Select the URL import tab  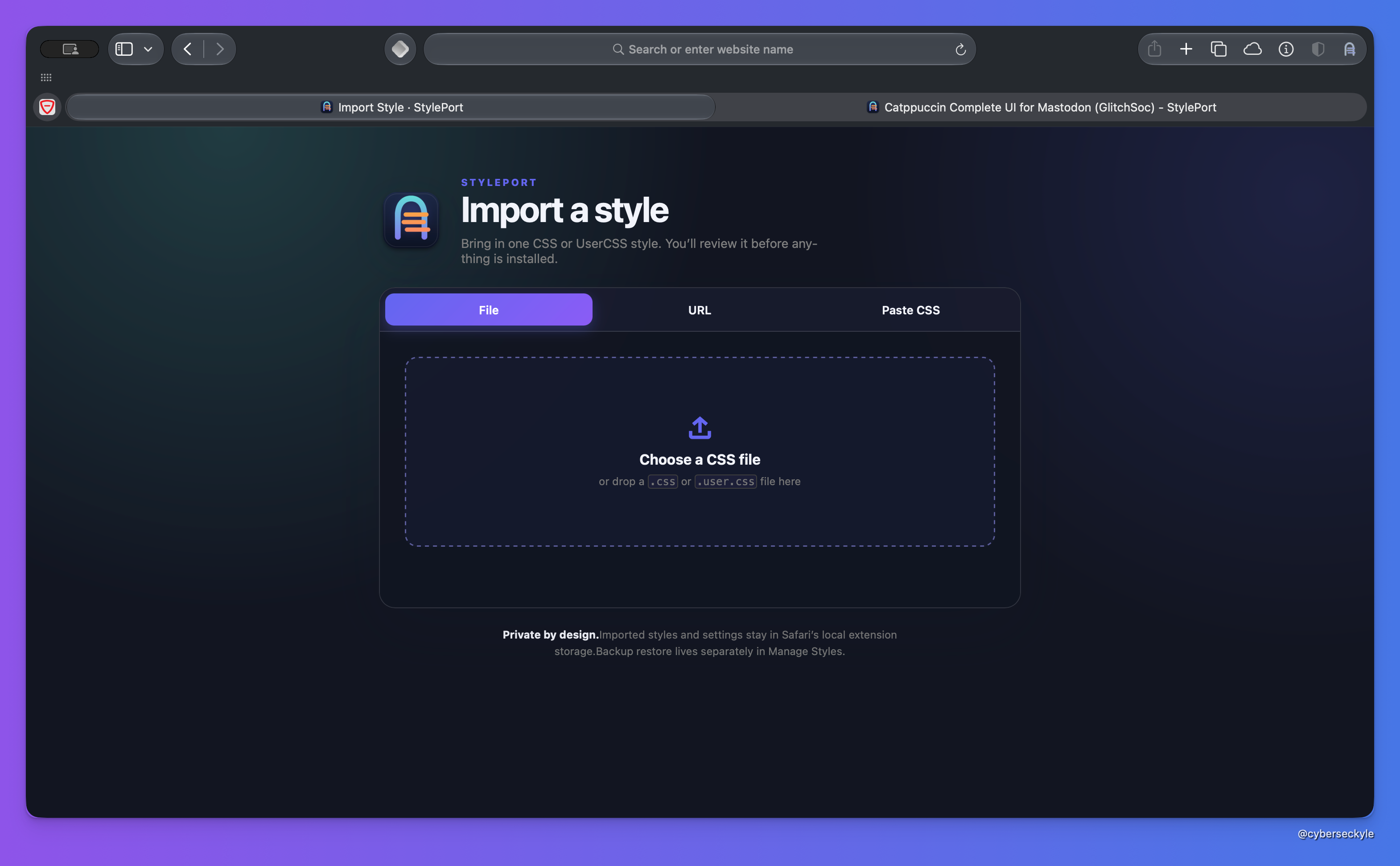pos(699,310)
